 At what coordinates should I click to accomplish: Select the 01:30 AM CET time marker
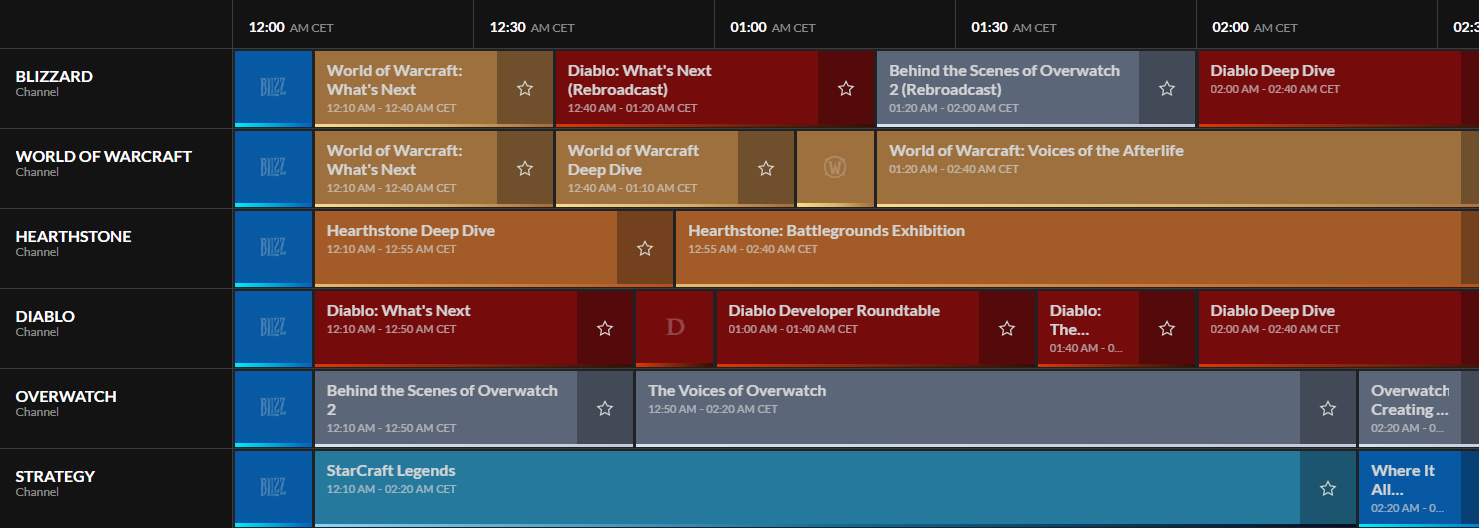coord(1014,28)
